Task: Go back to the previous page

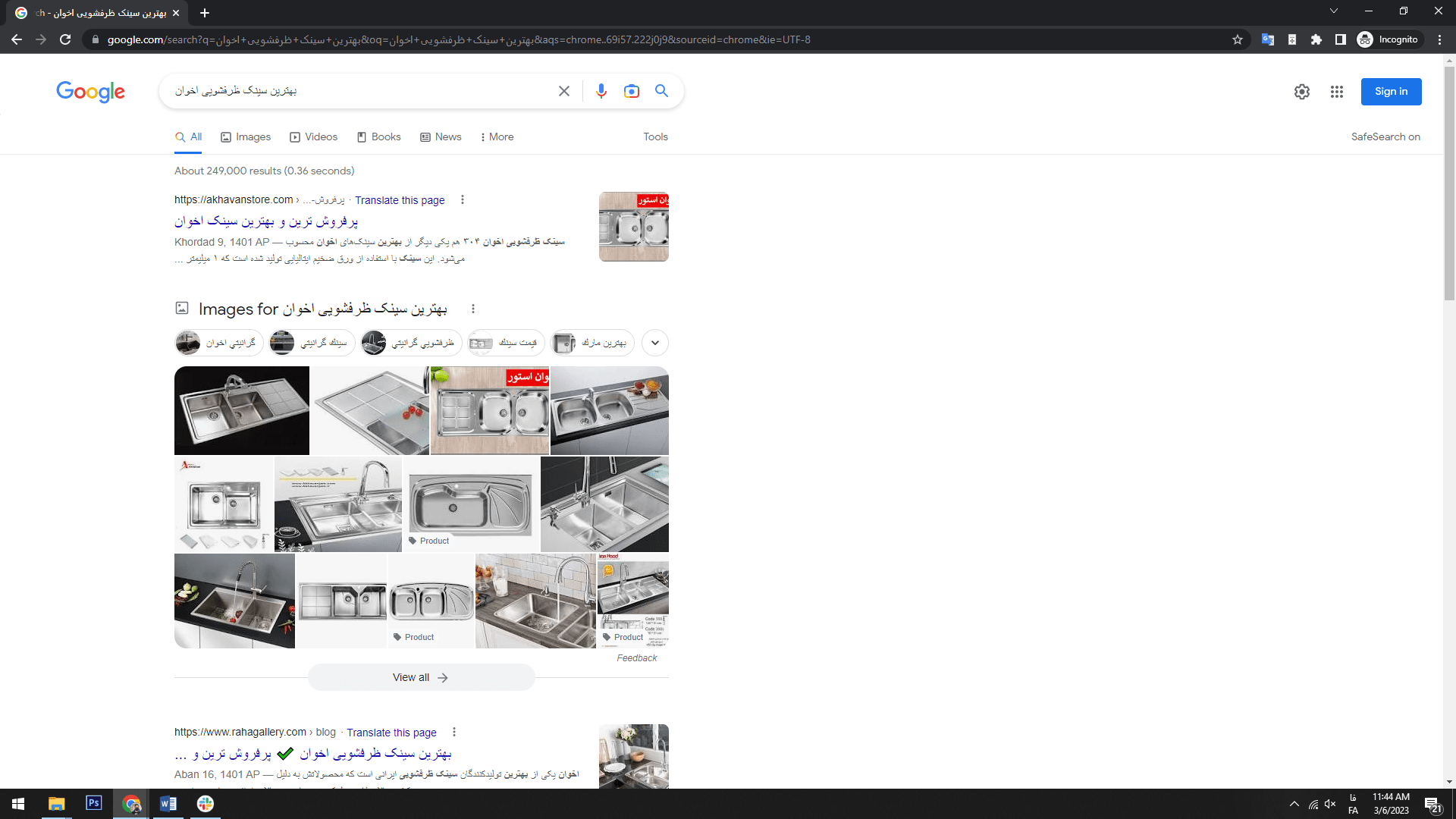Action: pyautogui.click(x=17, y=39)
